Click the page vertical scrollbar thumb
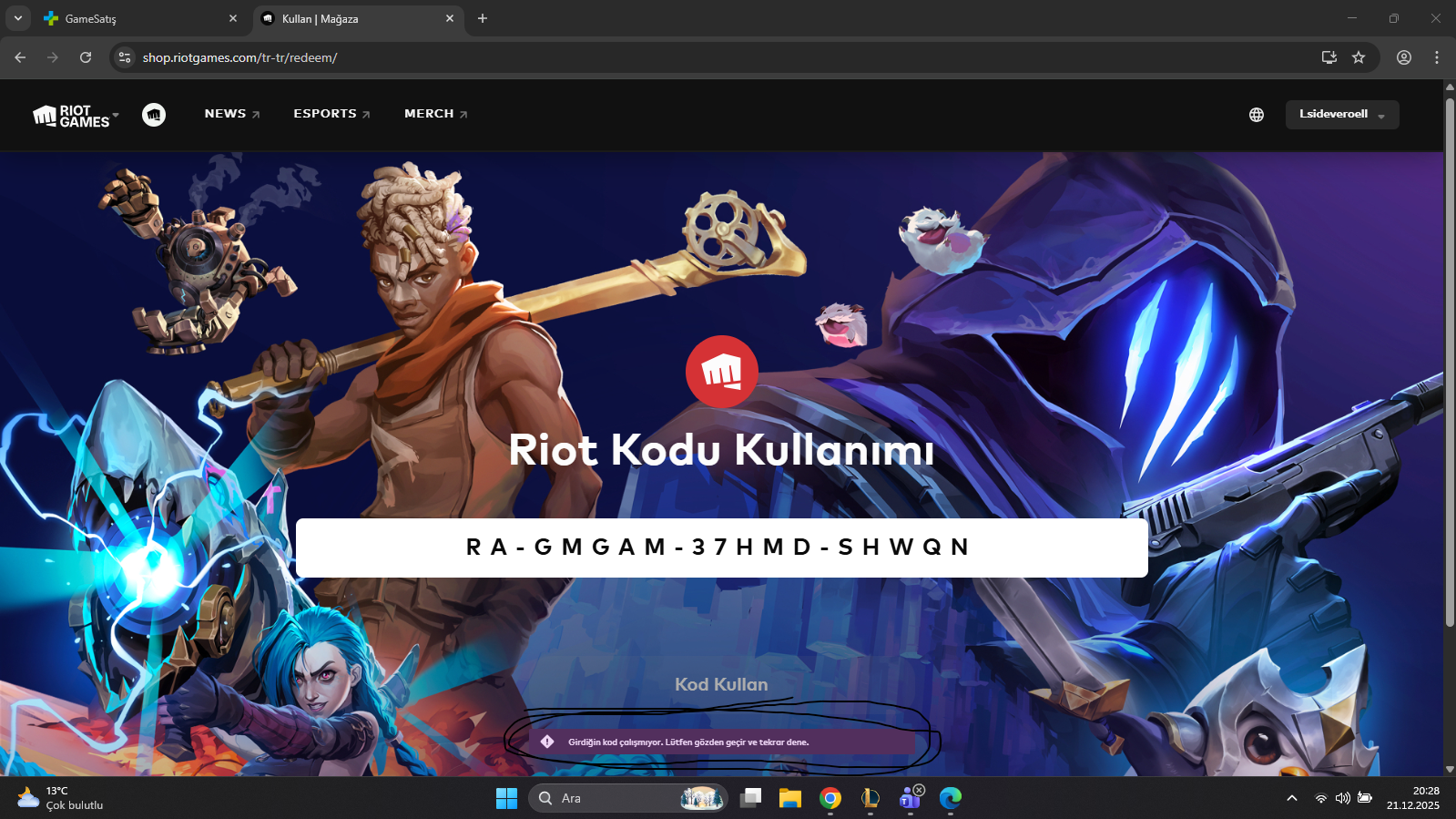This screenshot has height=819, width=1456. (1450, 362)
